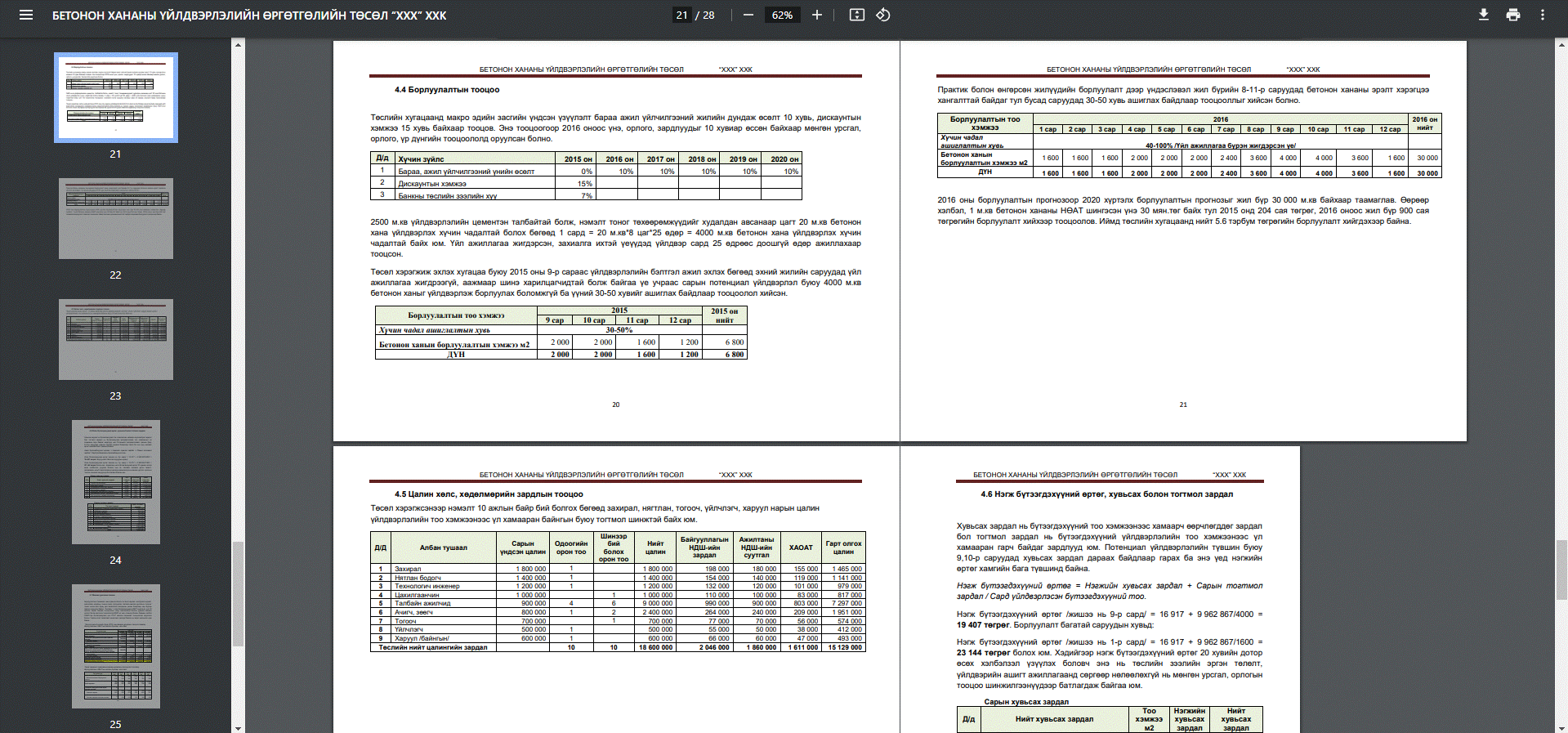Open page 25 thumbnail

[115, 646]
